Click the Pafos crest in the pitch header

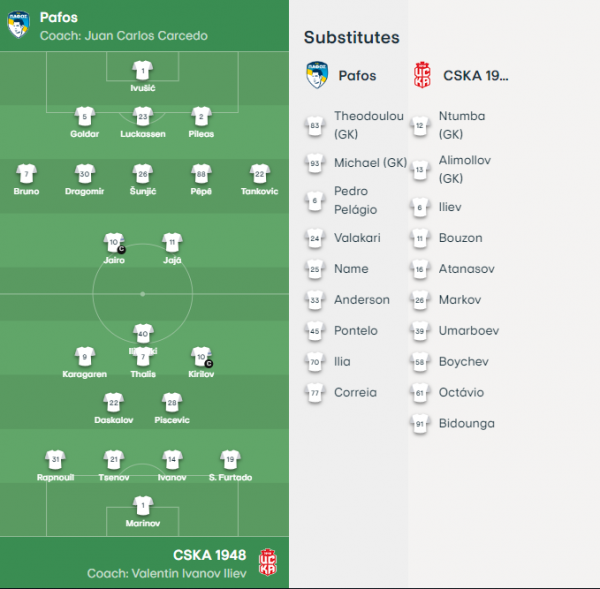click(18, 24)
